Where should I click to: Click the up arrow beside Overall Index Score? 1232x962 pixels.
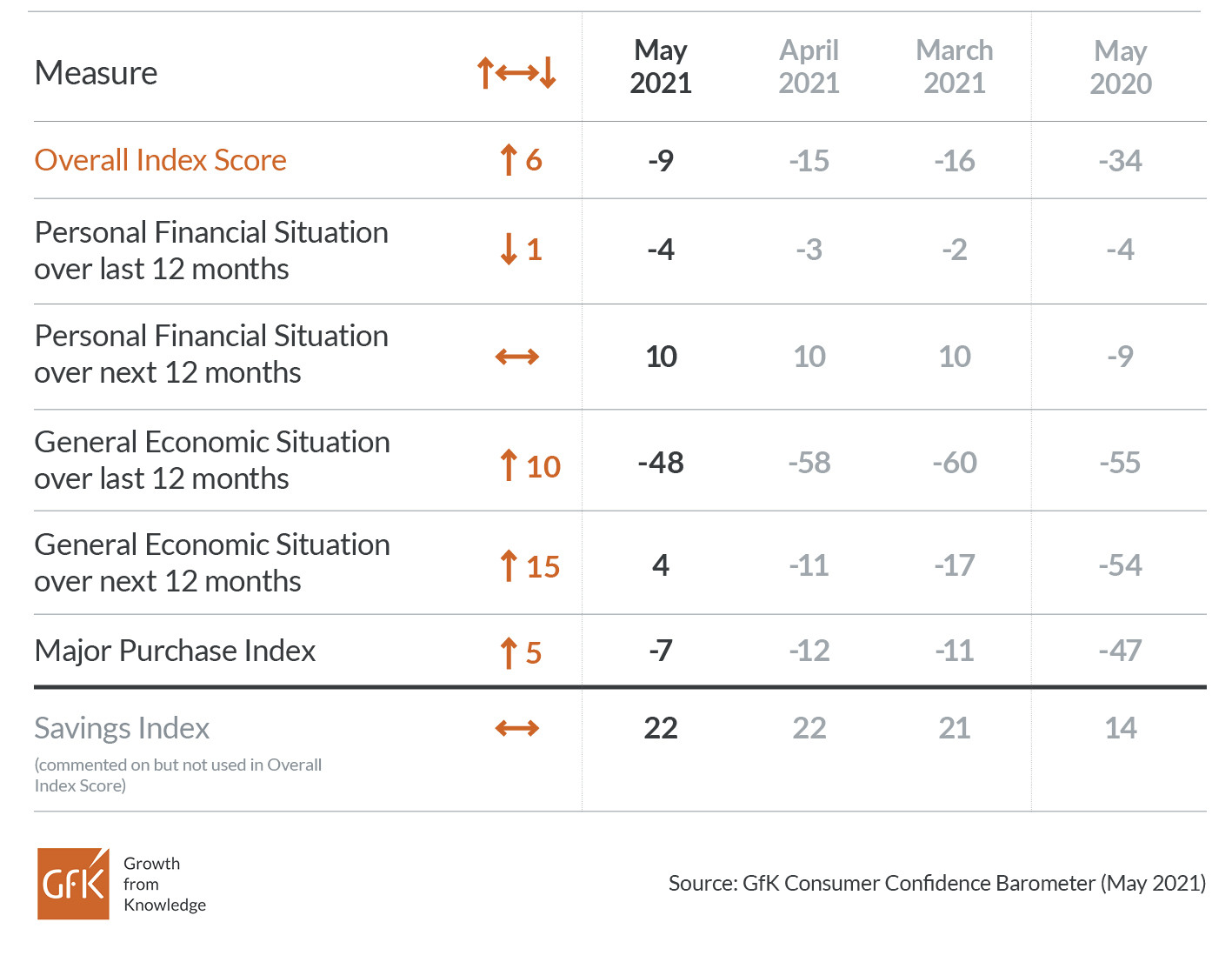(509, 160)
